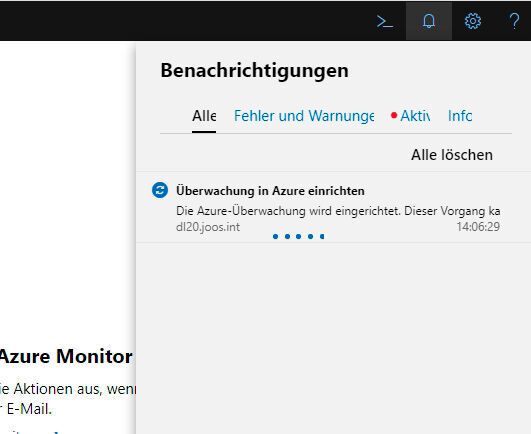Open the PowerShell console icon

pyautogui.click(x=385, y=21)
